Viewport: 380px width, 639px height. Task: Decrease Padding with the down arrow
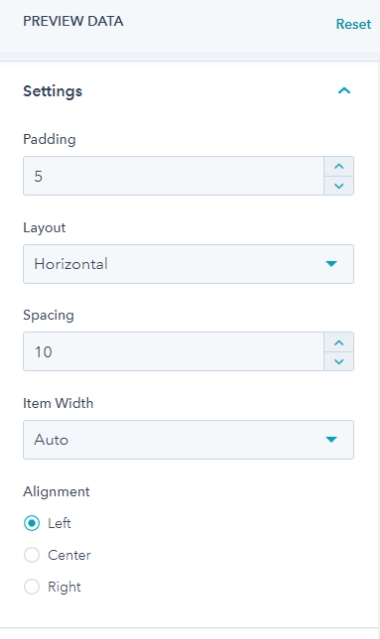339,186
